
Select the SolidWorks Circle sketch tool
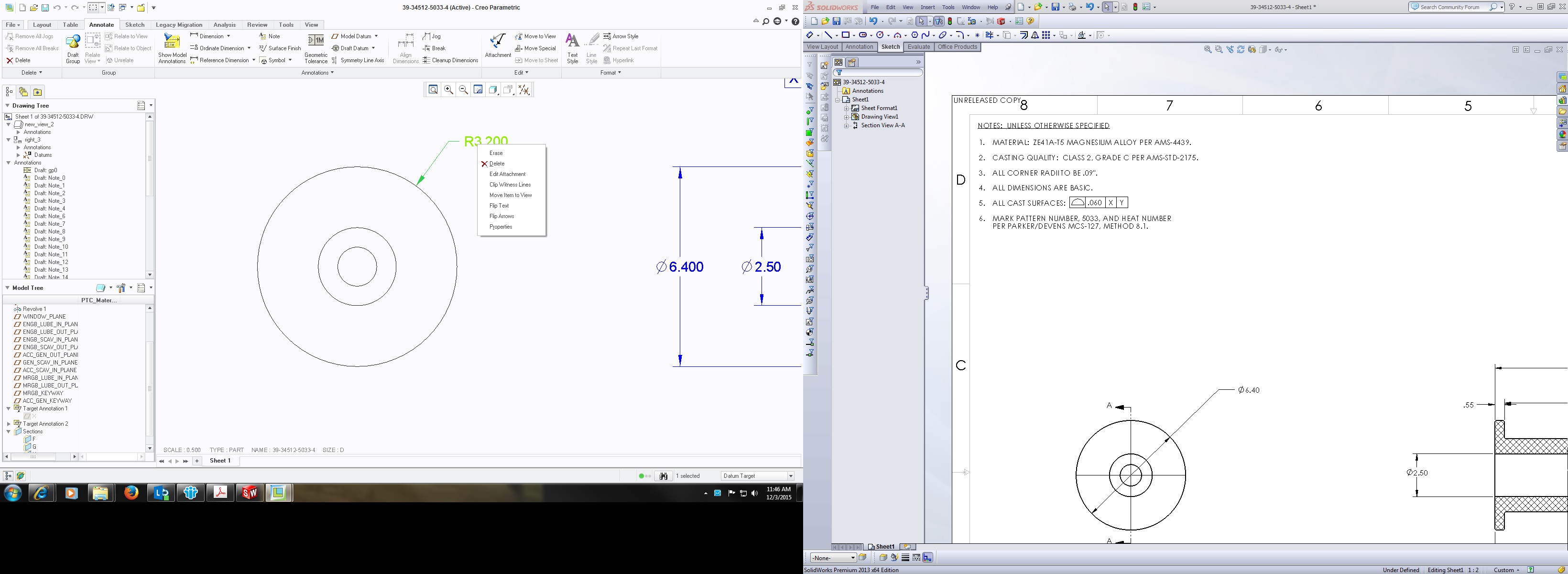click(880, 35)
